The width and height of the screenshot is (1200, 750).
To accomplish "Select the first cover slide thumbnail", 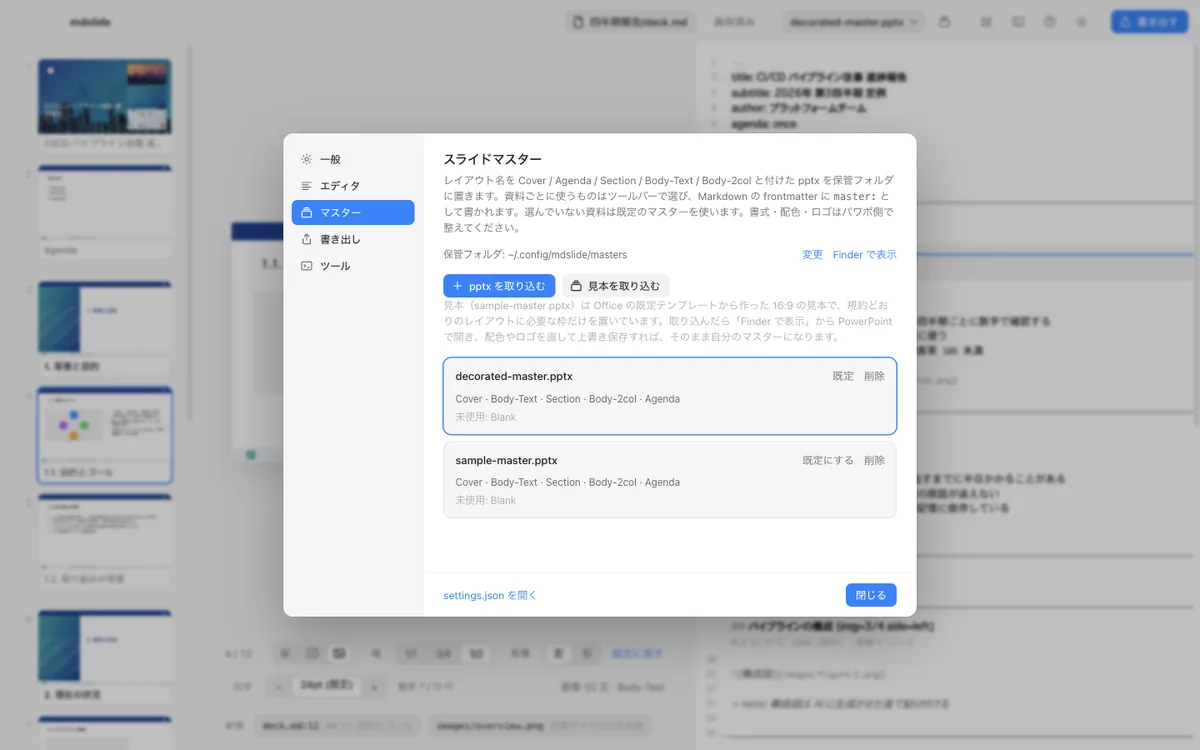I will [x=104, y=103].
